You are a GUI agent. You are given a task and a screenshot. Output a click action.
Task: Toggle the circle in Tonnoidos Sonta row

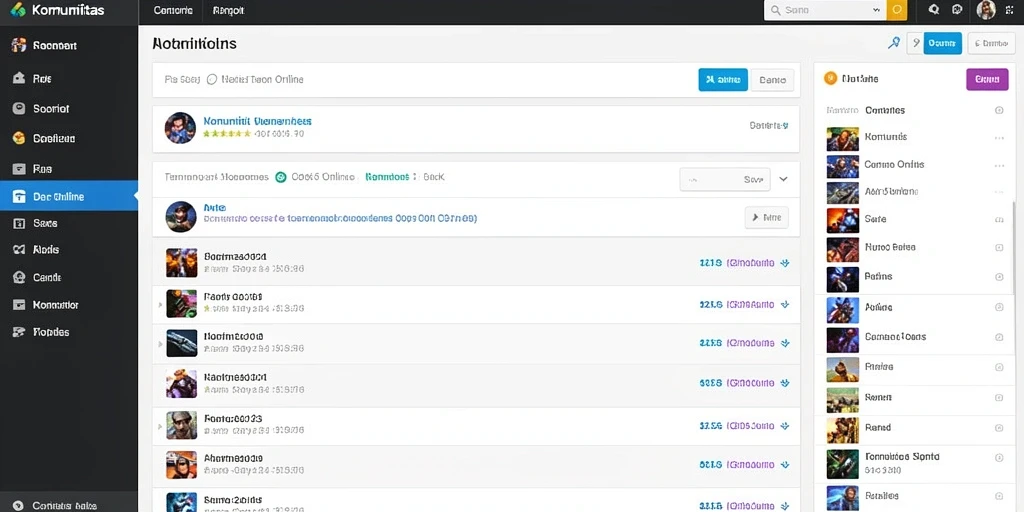pyautogui.click(x=999, y=457)
